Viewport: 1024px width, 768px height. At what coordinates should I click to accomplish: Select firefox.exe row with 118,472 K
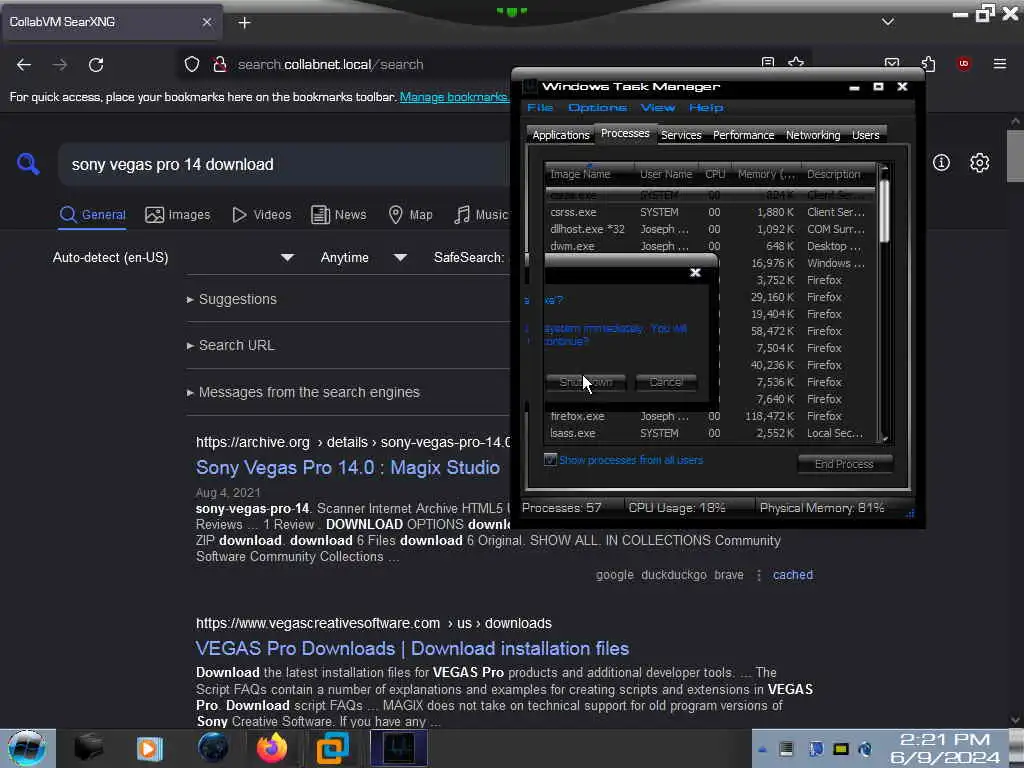(x=710, y=416)
